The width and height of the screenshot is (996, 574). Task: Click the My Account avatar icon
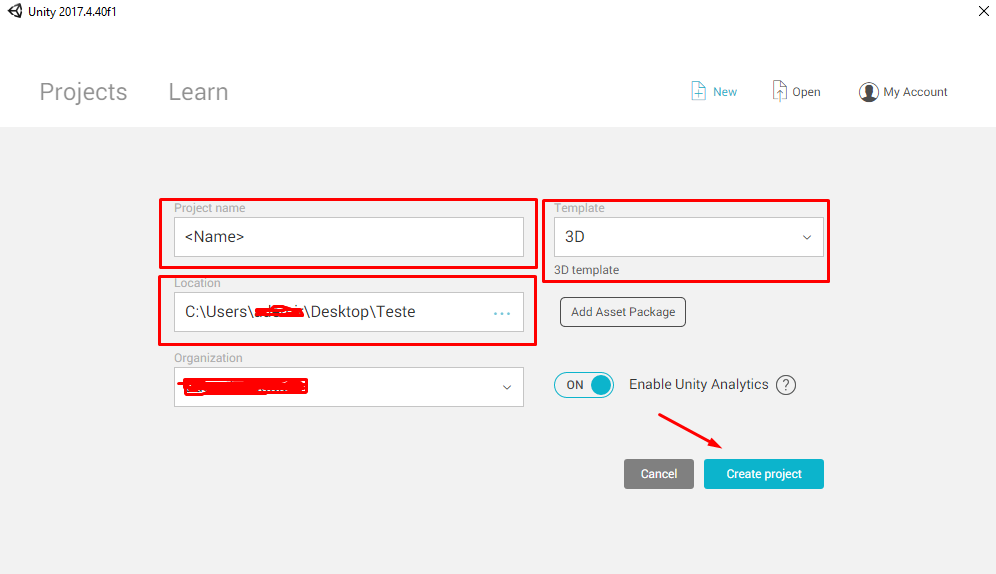(x=868, y=92)
